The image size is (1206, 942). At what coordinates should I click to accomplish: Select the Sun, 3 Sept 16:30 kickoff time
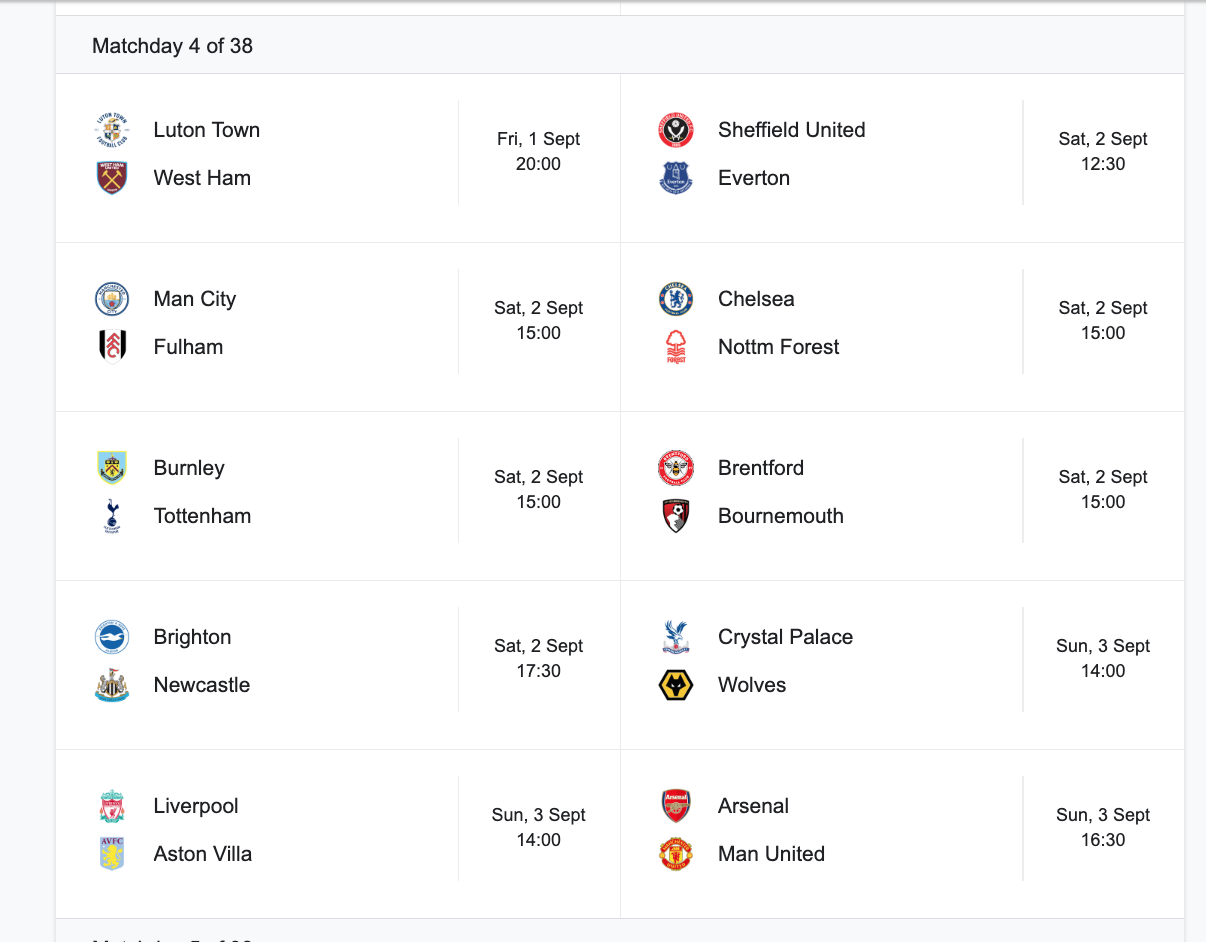tap(1103, 828)
